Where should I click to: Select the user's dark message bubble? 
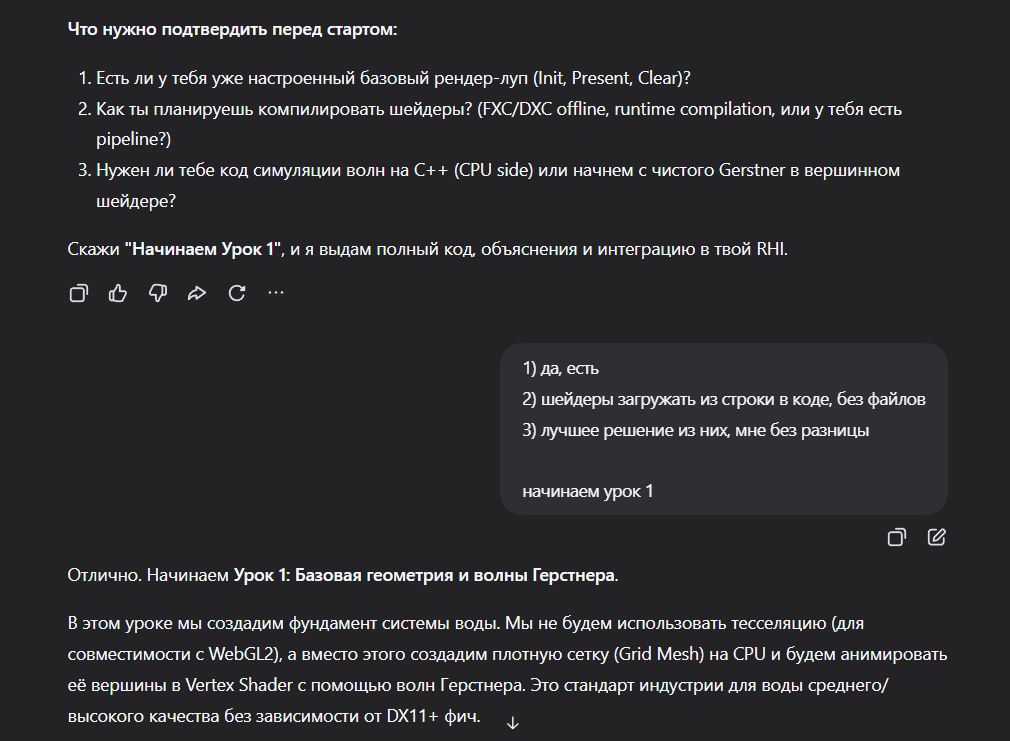click(x=724, y=429)
